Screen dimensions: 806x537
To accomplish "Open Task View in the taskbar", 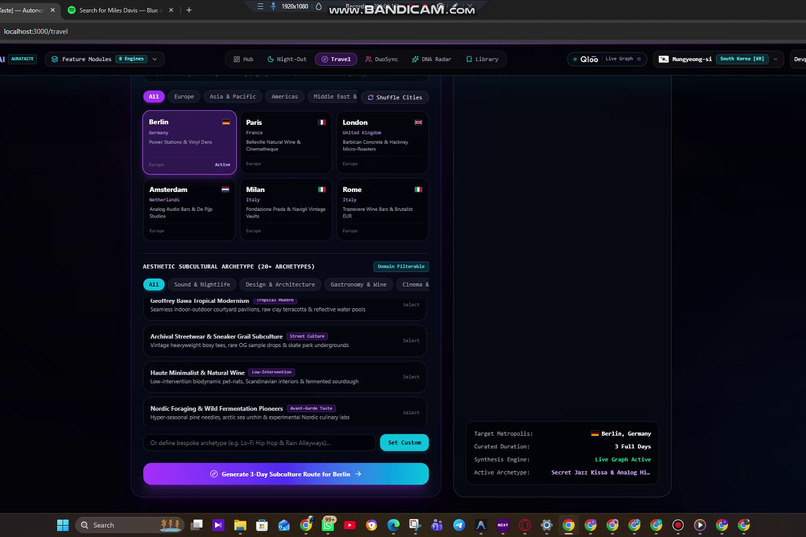I will (196, 525).
